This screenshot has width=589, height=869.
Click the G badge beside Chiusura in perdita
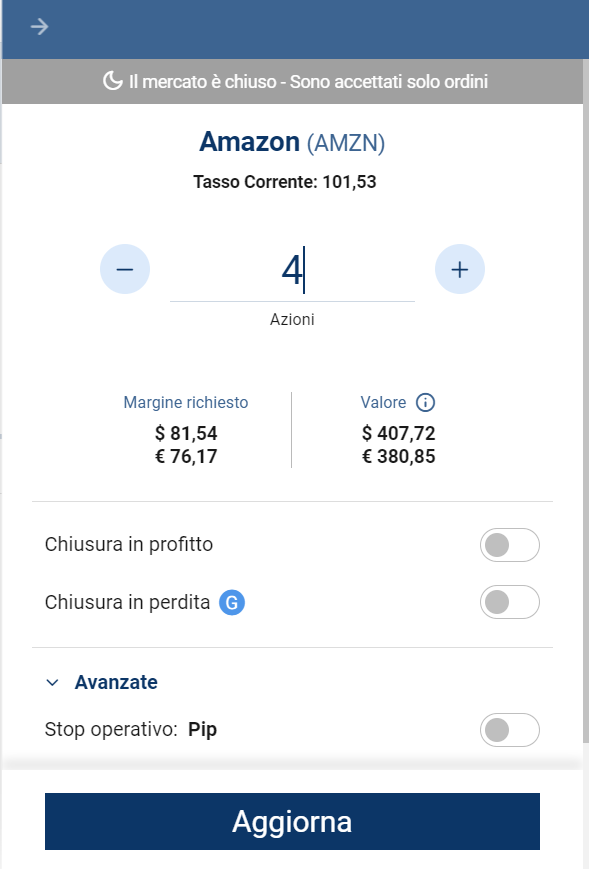coord(232,602)
